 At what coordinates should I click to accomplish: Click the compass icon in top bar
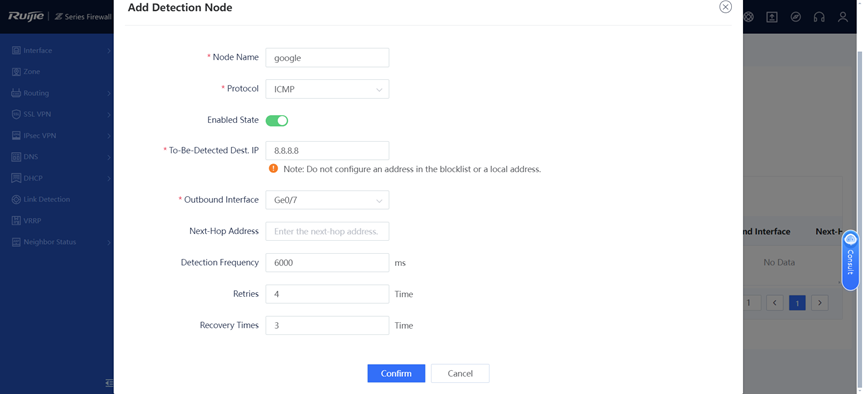[x=795, y=17]
